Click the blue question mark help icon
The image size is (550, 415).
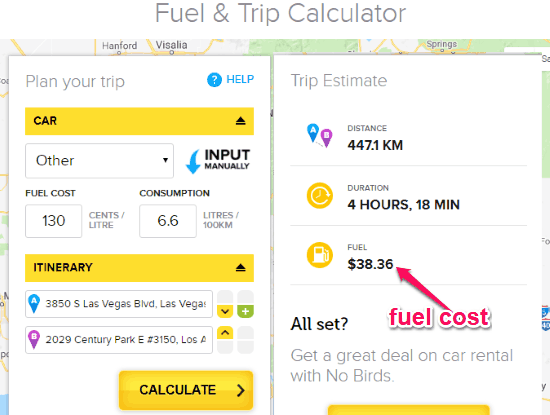[x=214, y=80]
